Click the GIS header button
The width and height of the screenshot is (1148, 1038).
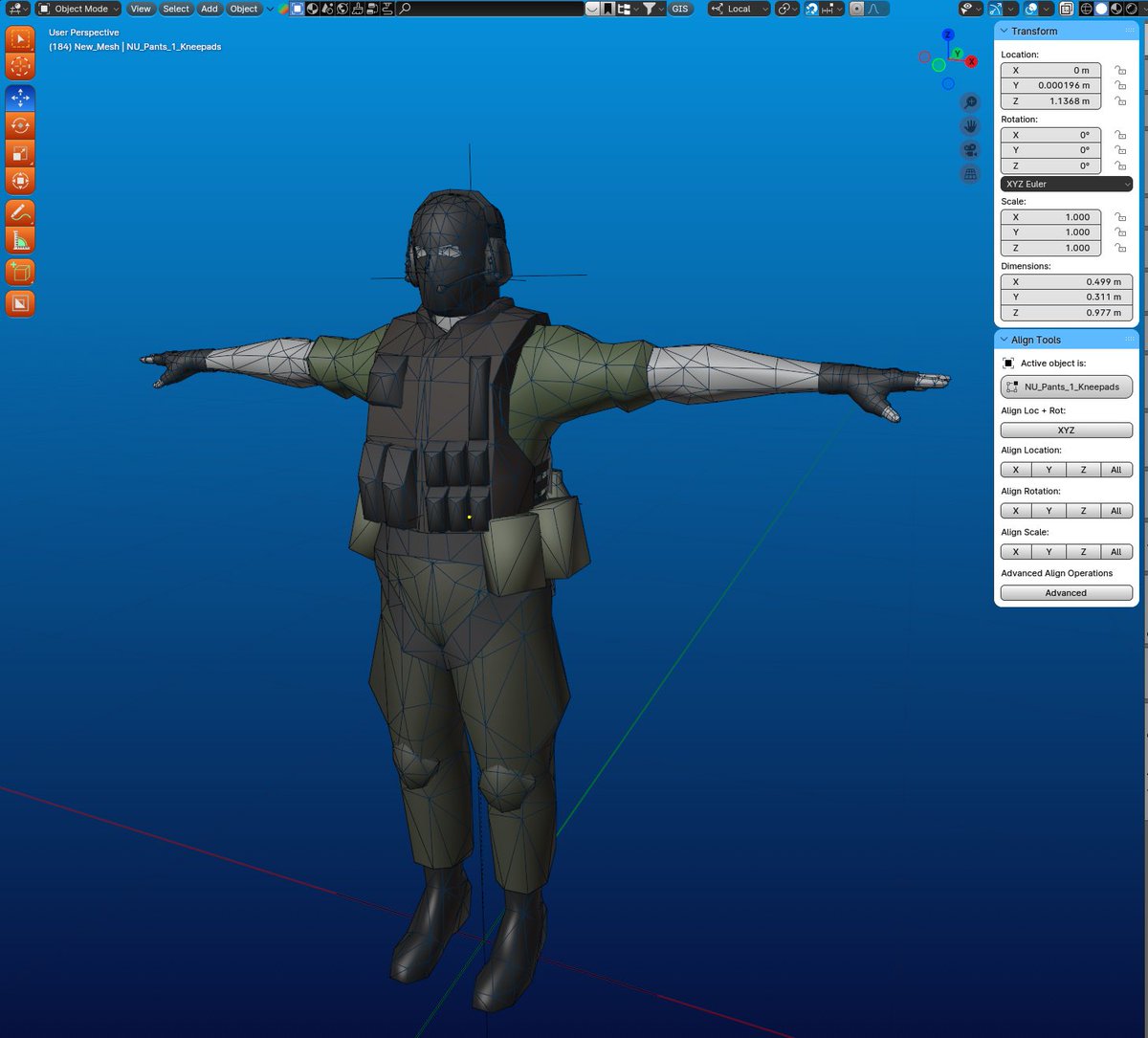[680, 9]
